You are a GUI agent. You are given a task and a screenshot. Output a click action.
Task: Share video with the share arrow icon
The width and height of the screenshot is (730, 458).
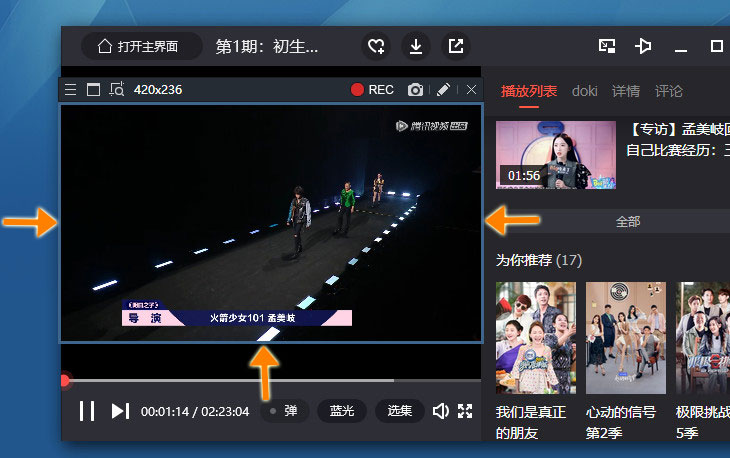[x=456, y=46]
